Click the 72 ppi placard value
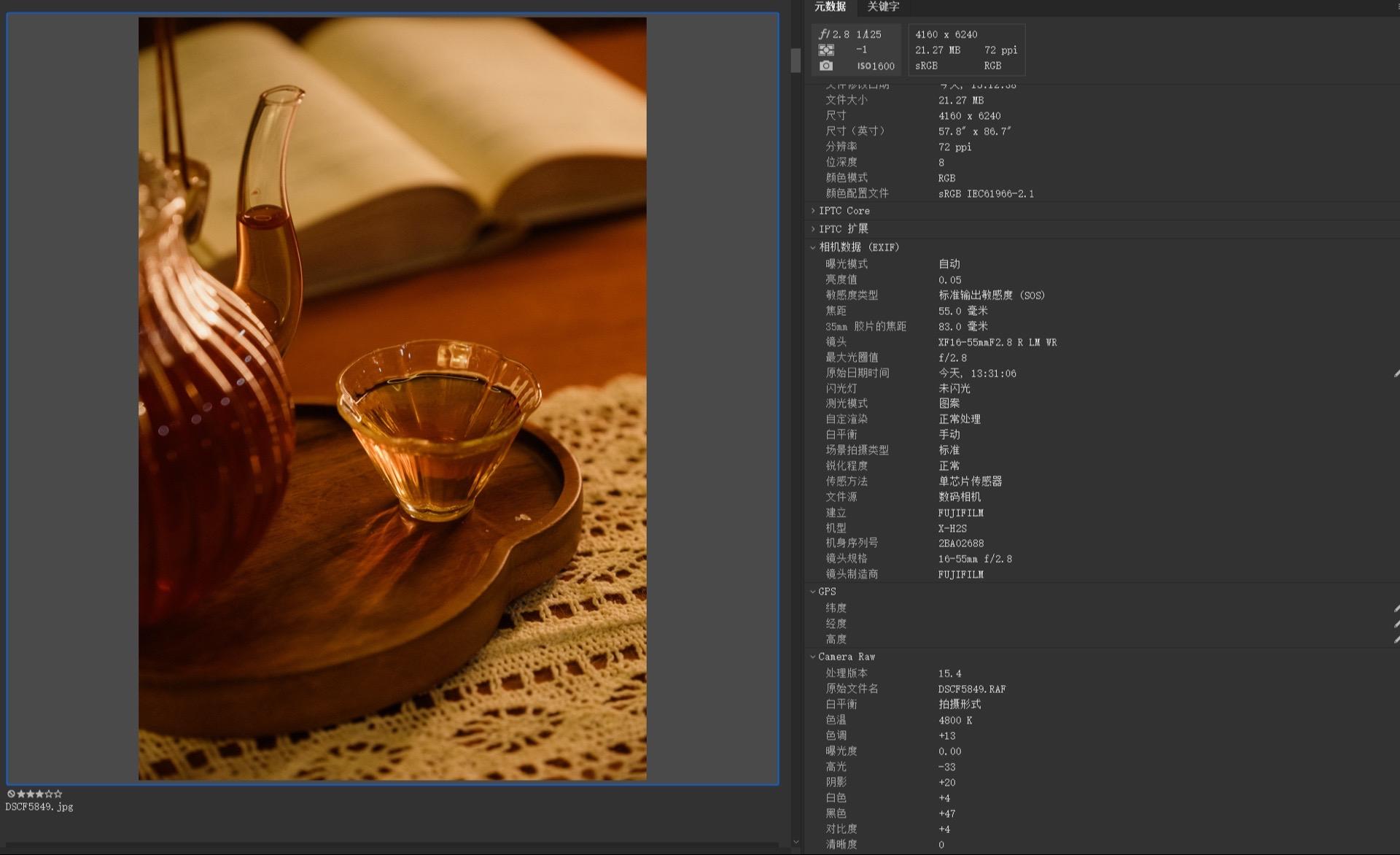This screenshot has width=1400, height=855. point(1000,50)
